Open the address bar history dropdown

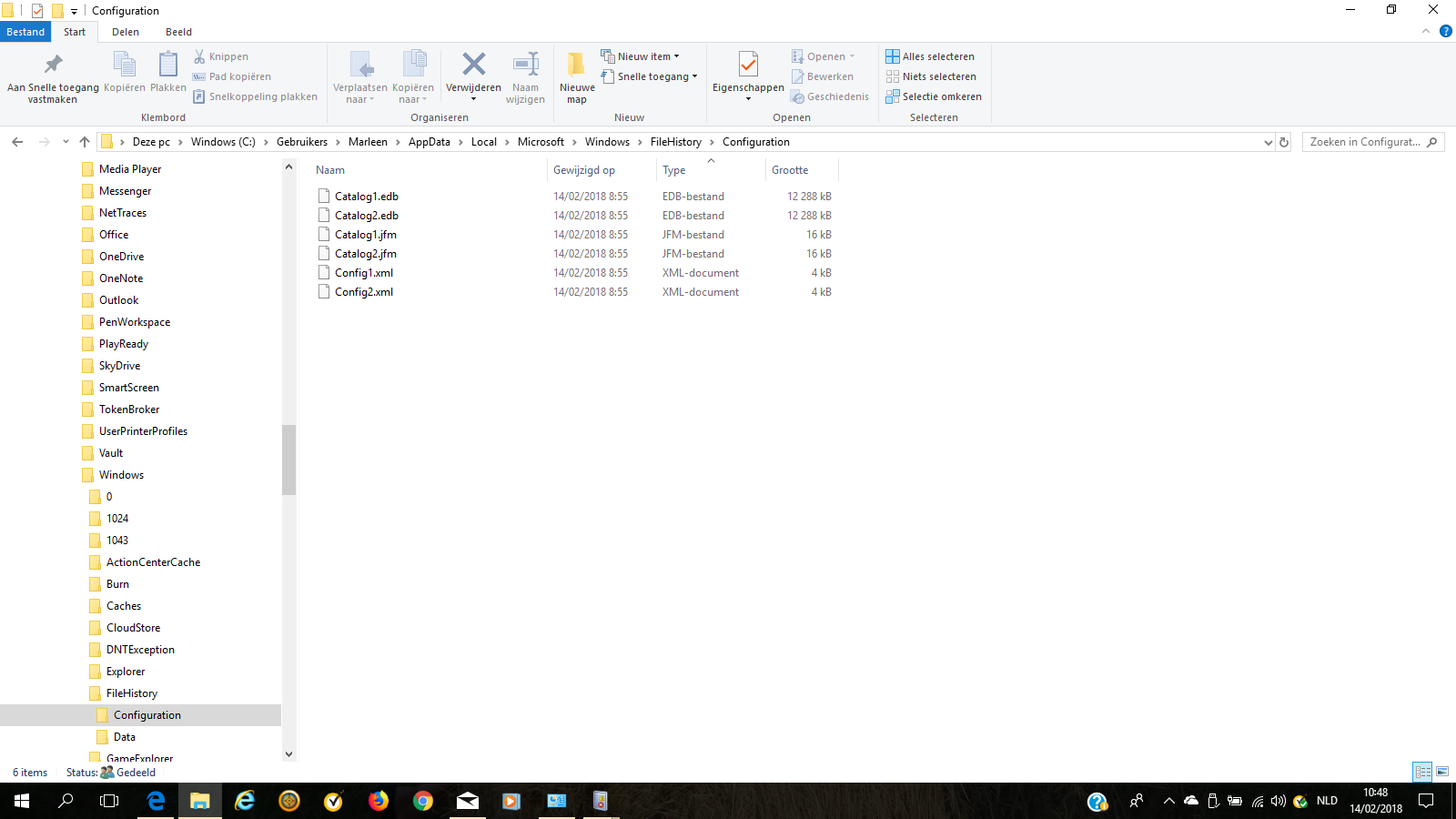(1268, 142)
